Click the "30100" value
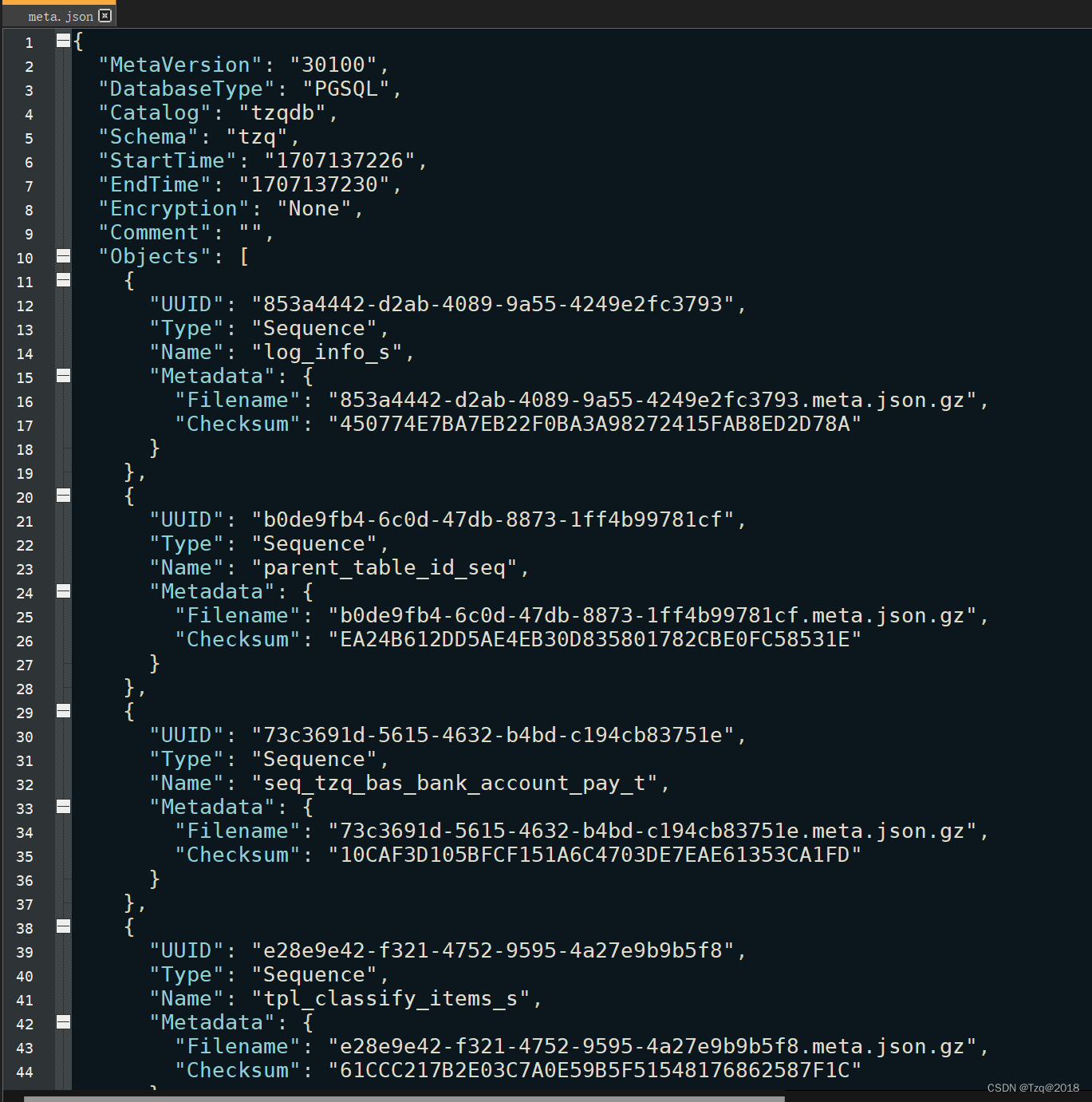The image size is (1092, 1102). click(333, 65)
